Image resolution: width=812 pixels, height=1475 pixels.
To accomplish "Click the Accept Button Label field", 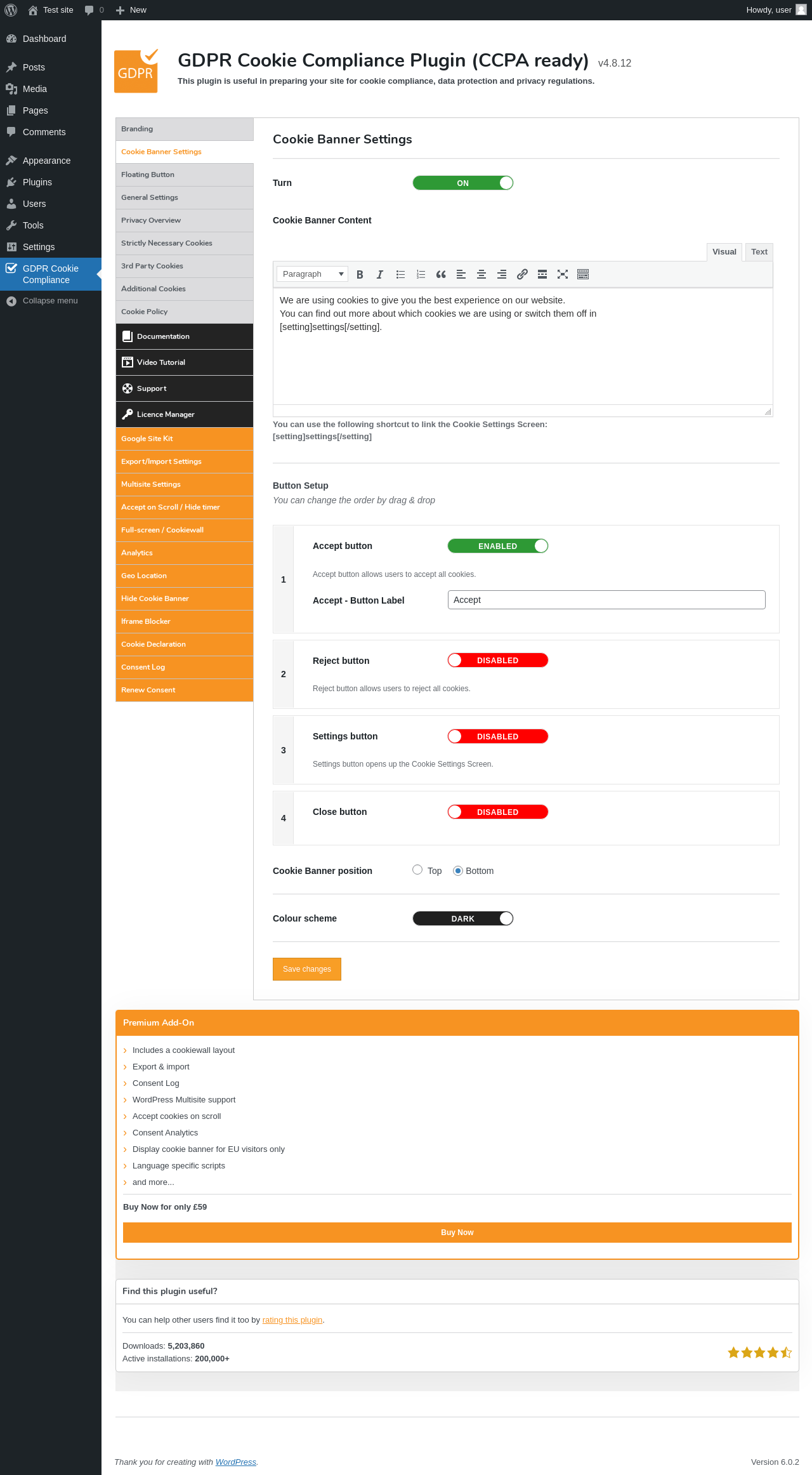I will tap(606, 600).
